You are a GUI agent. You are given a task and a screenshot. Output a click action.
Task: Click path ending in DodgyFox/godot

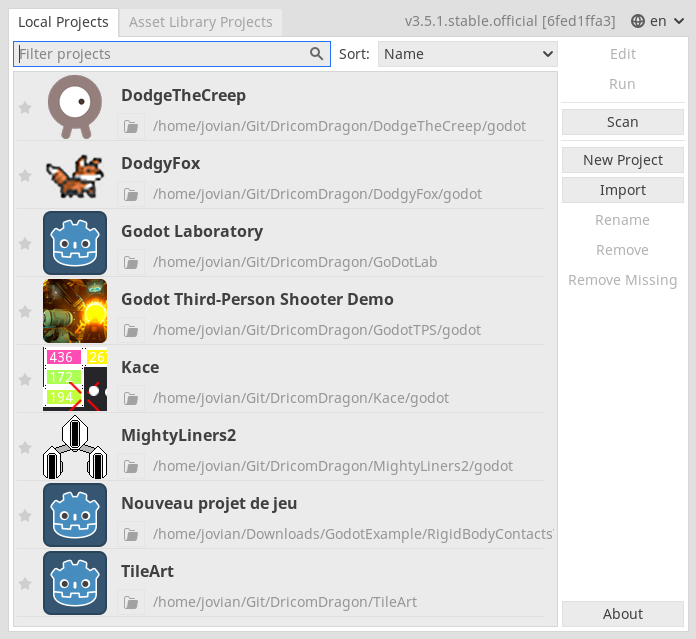[317, 194]
